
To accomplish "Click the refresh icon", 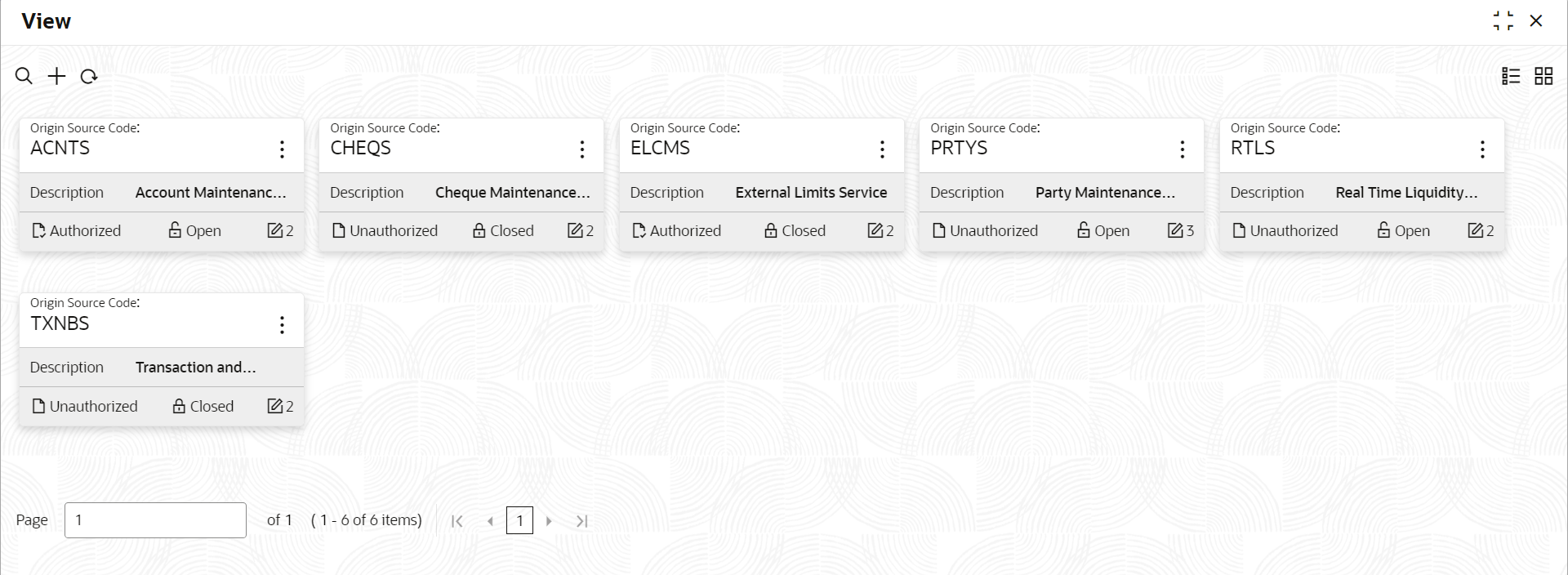I will click(89, 76).
